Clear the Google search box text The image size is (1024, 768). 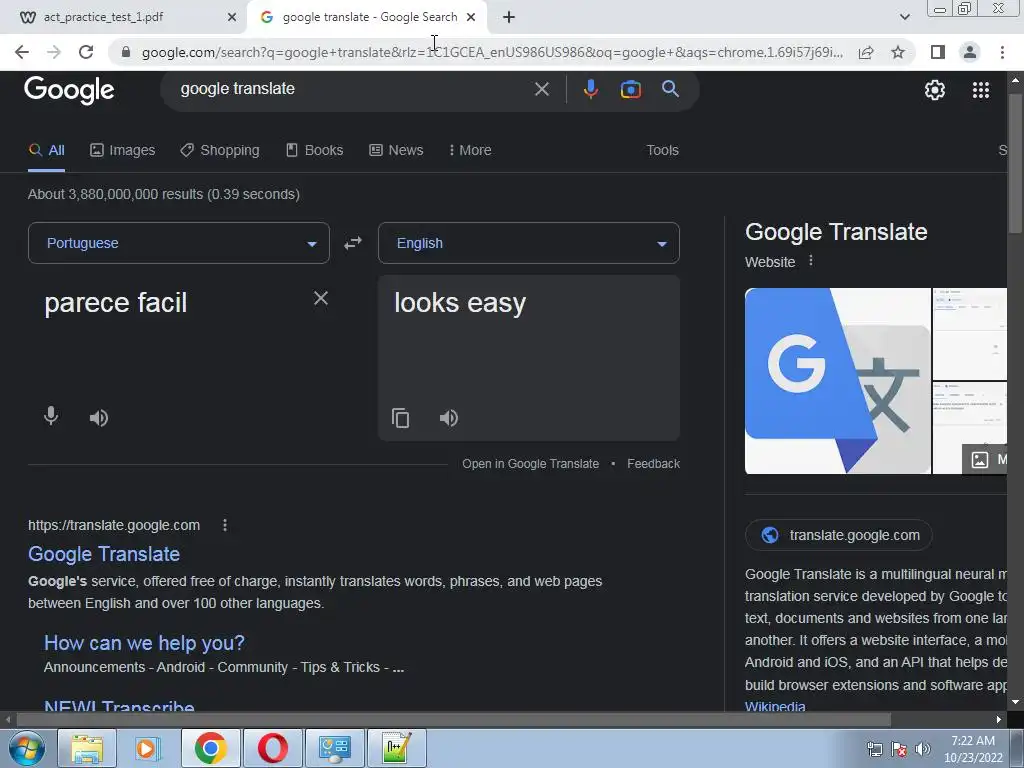point(541,89)
